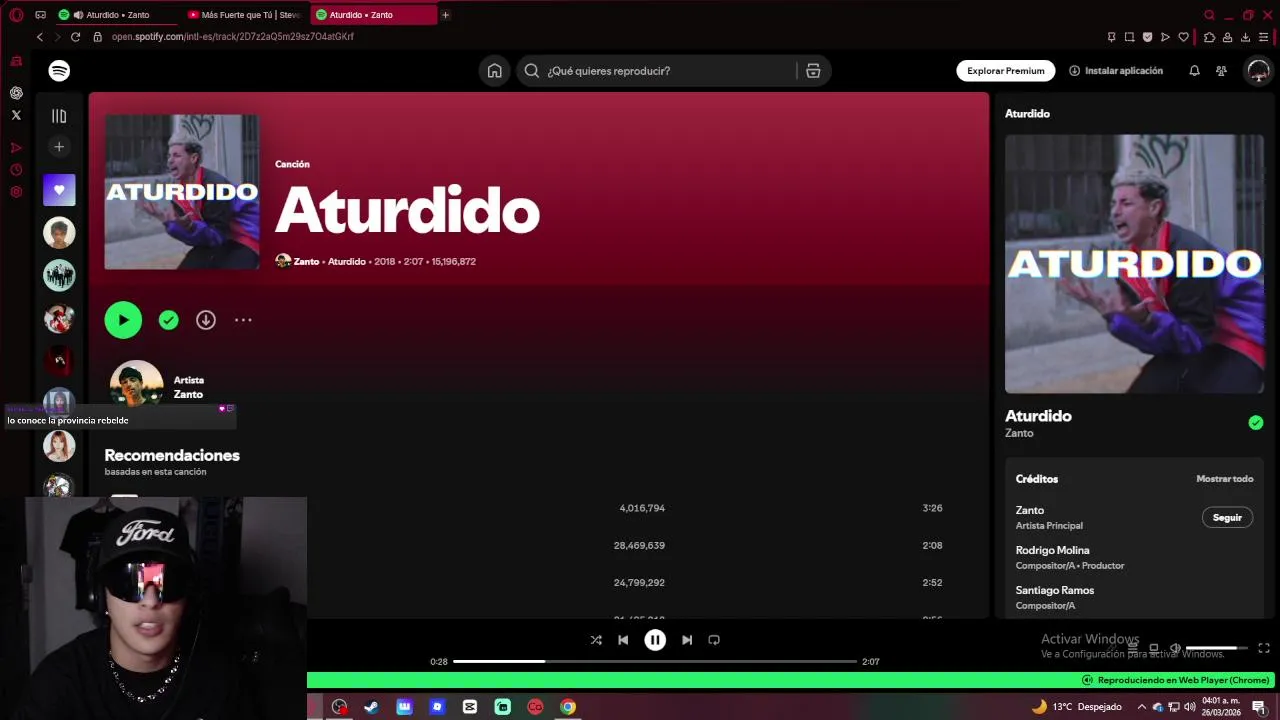Viewport: 1280px width, 720px height.
Task: Bookmark page with heart icon
Action: (1184, 37)
